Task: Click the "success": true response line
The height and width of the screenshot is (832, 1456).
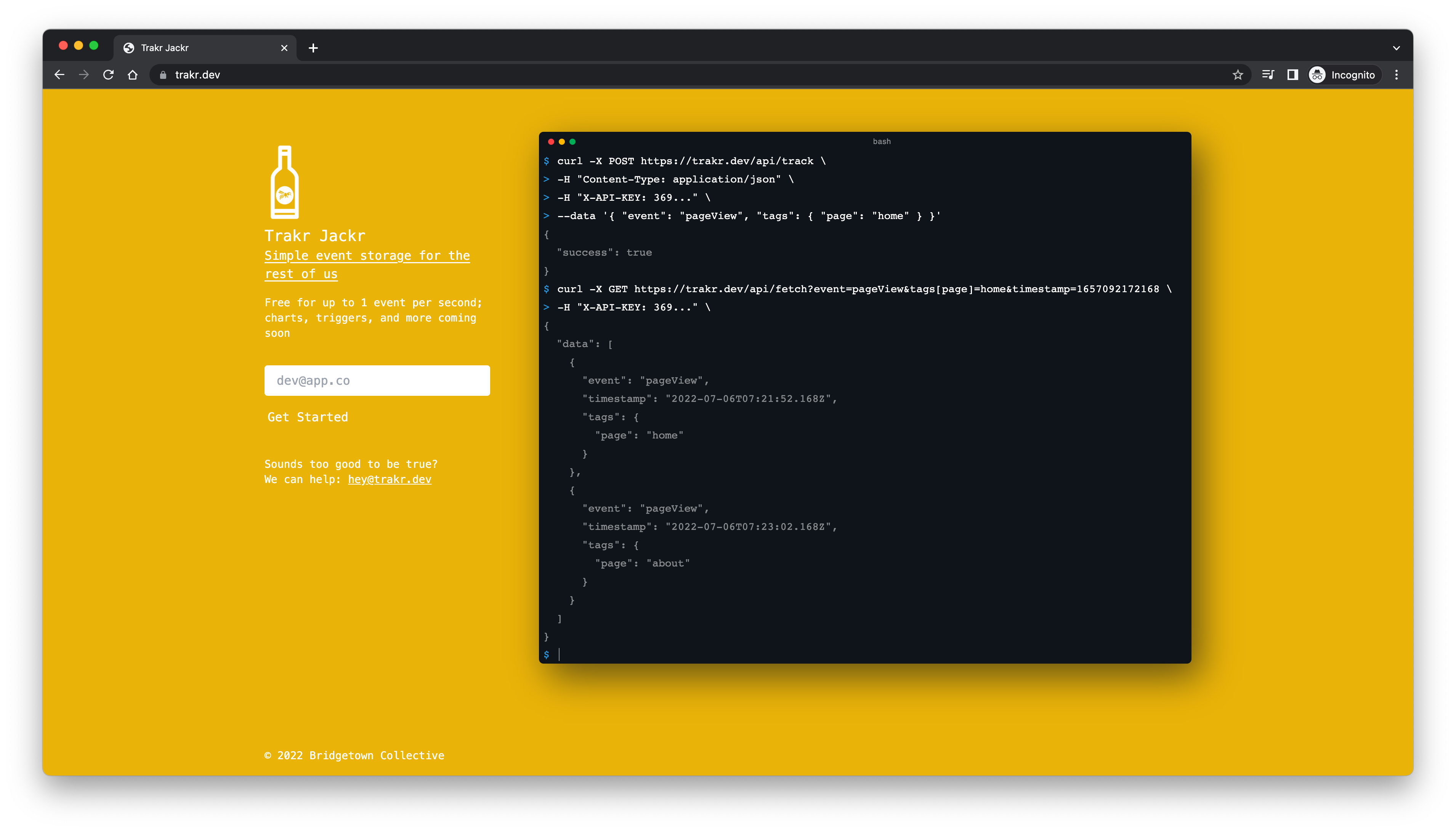Action: coord(604,253)
